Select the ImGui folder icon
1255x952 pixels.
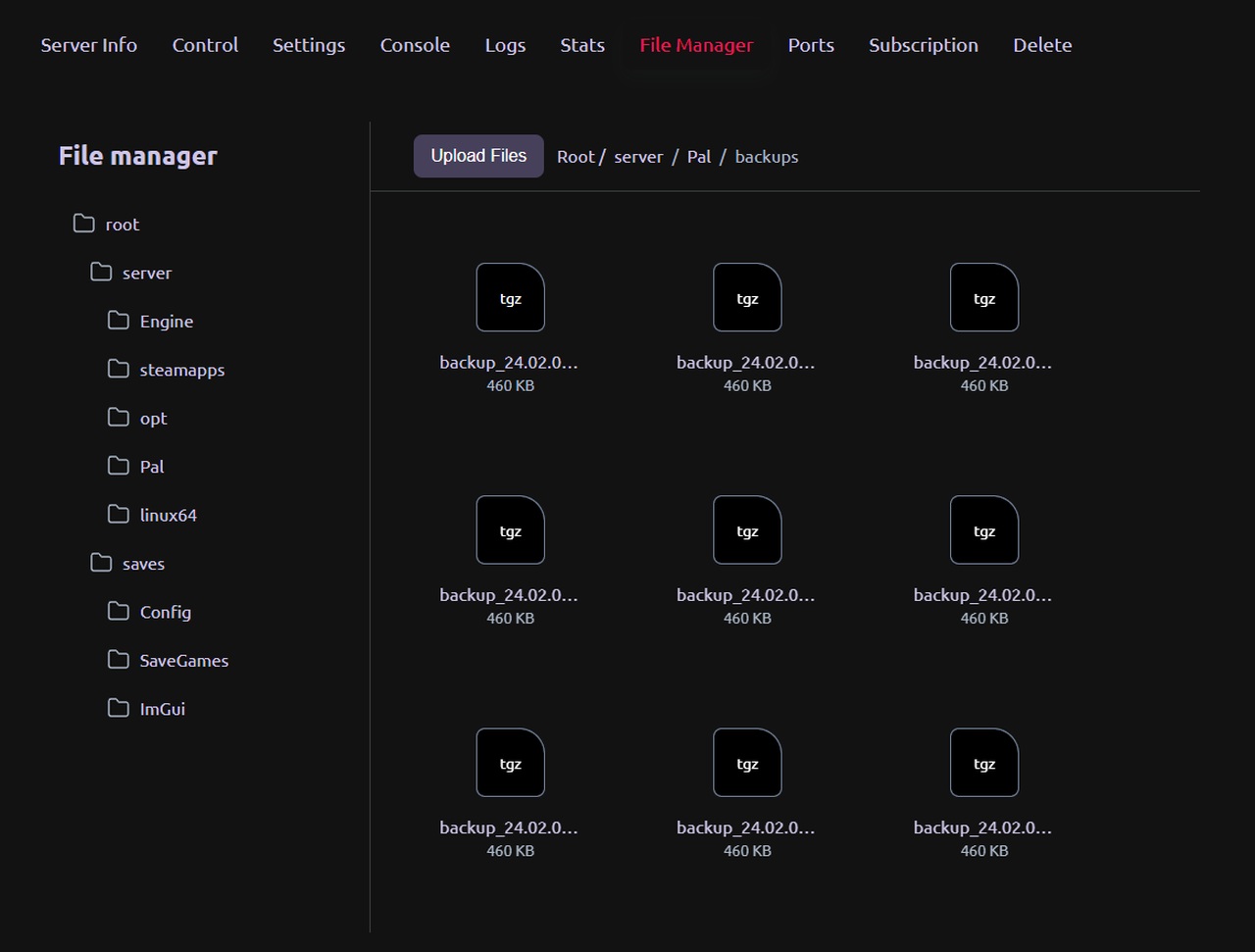coord(119,708)
